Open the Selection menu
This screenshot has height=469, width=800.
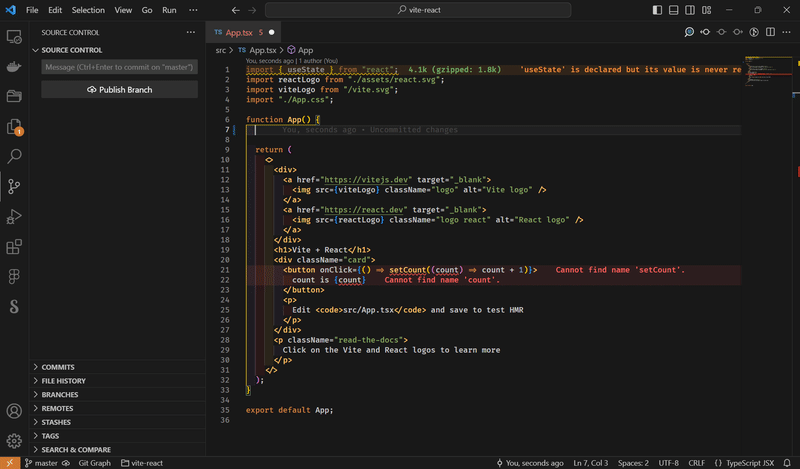point(88,10)
